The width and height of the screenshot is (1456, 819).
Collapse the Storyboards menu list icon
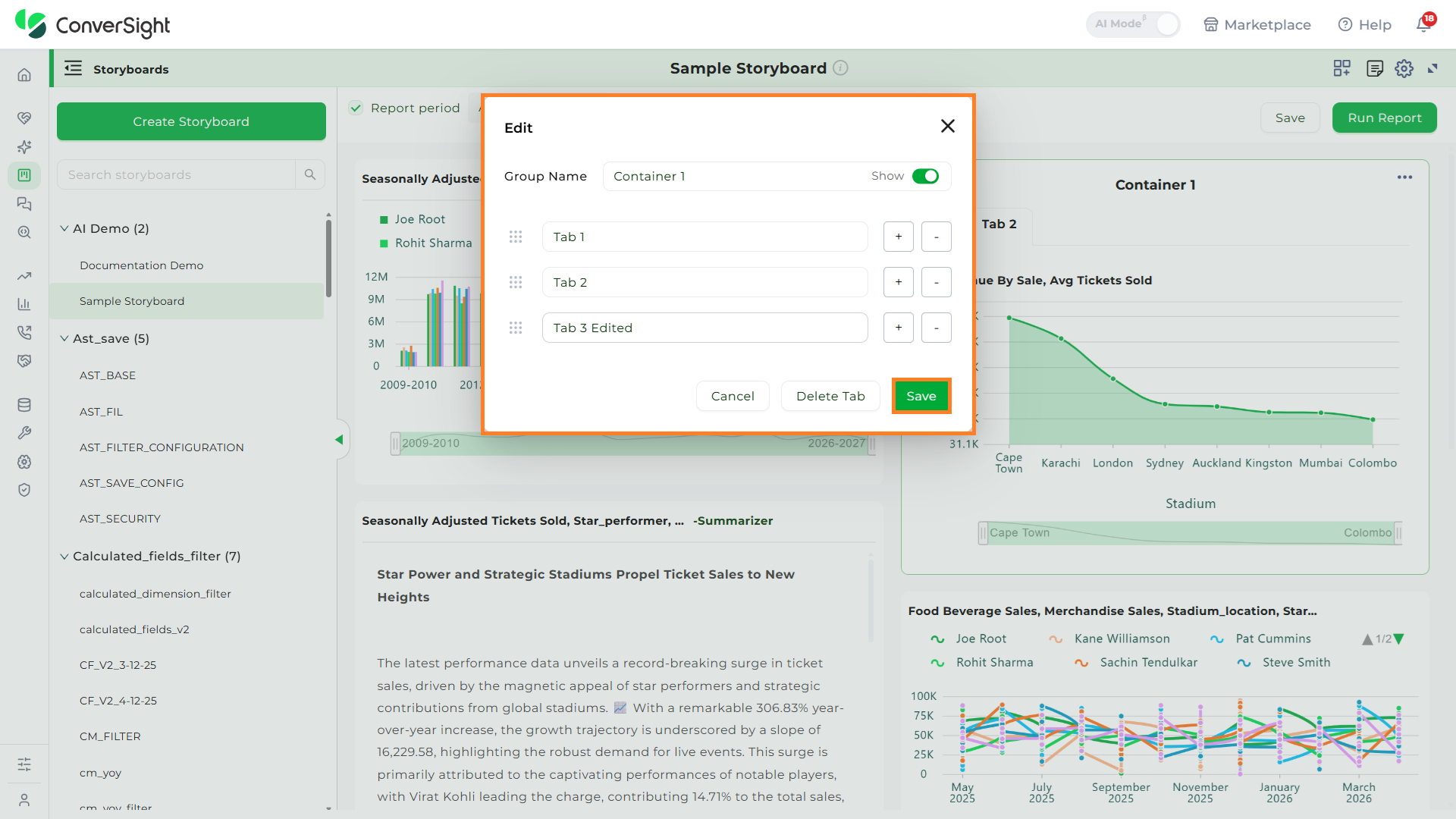pos(73,69)
